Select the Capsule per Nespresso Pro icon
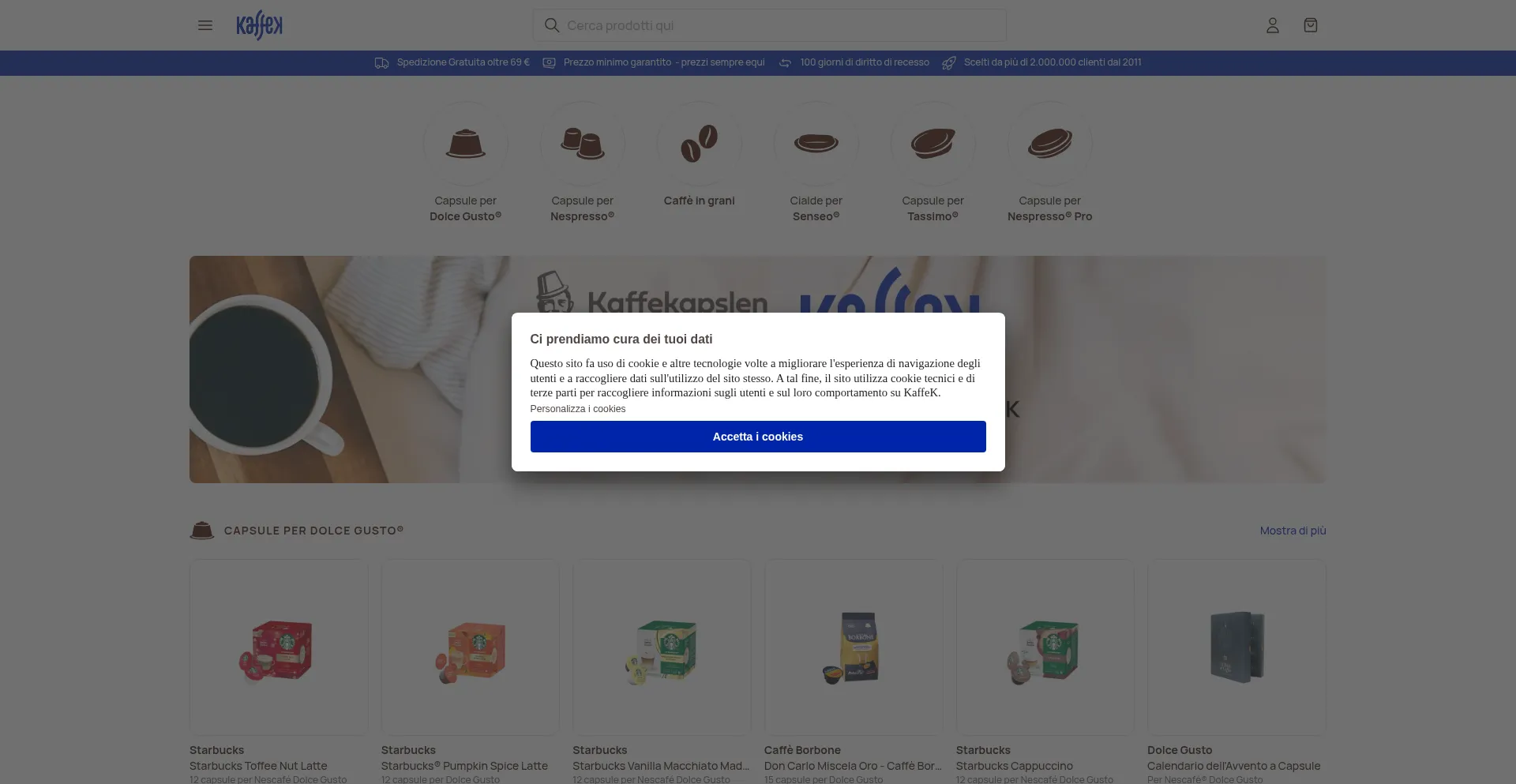The width and height of the screenshot is (1516, 784). [x=1050, y=144]
